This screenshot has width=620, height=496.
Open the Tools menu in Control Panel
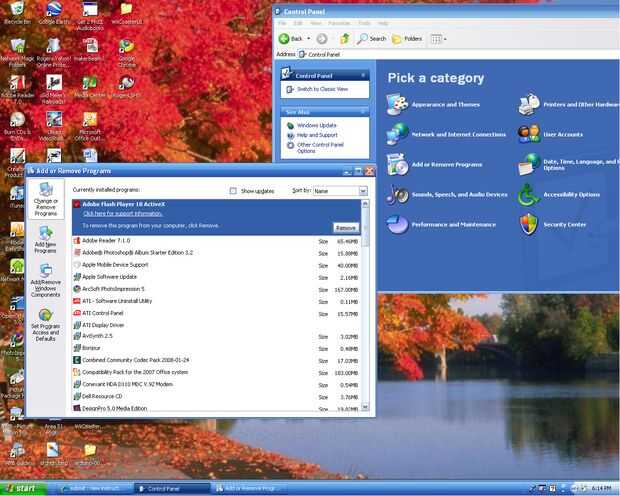(x=364, y=23)
